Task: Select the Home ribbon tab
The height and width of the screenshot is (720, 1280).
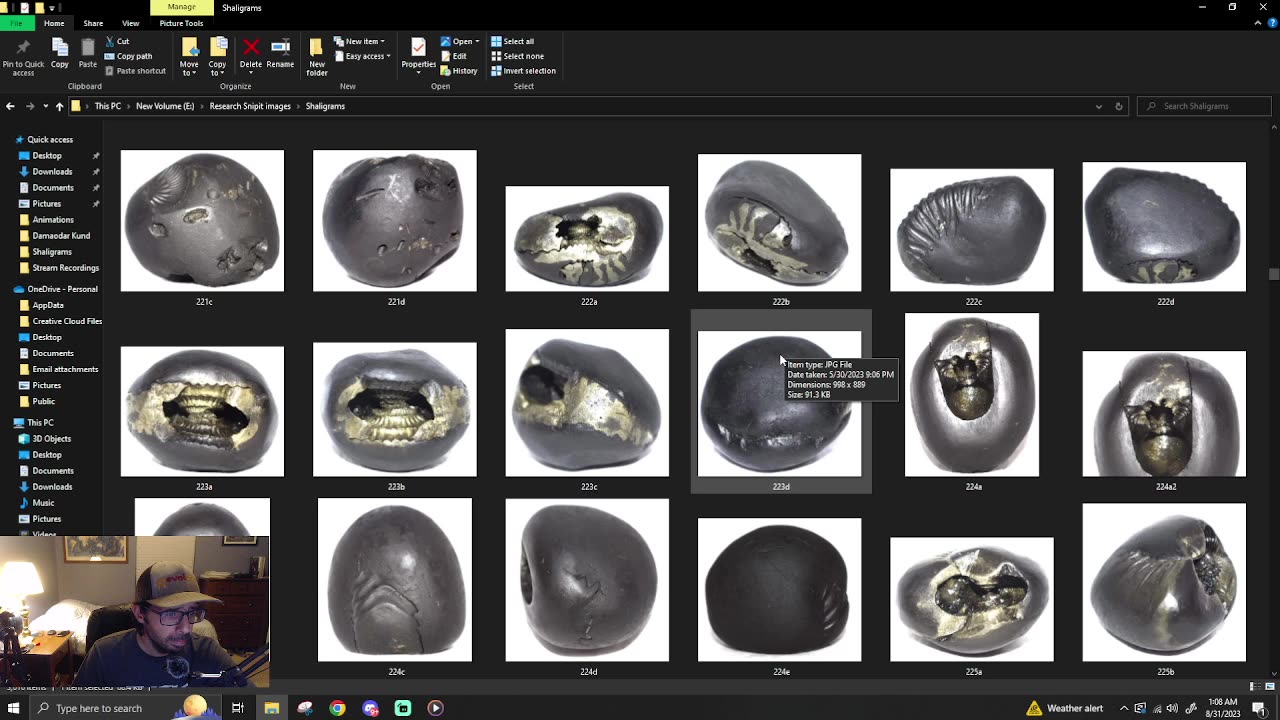Action: coord(54,23)
